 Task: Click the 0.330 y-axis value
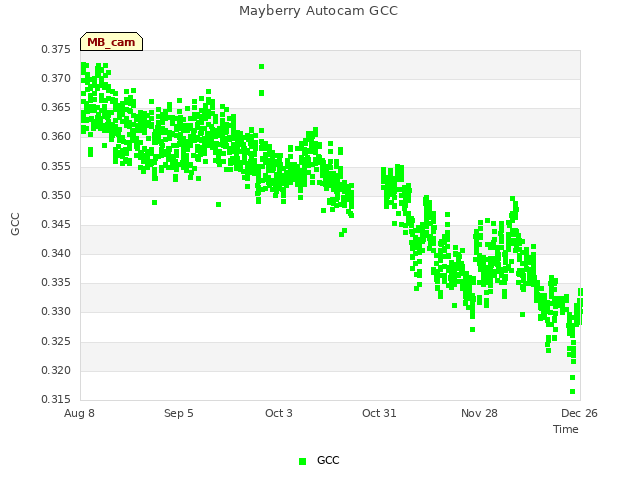point(56,312)
